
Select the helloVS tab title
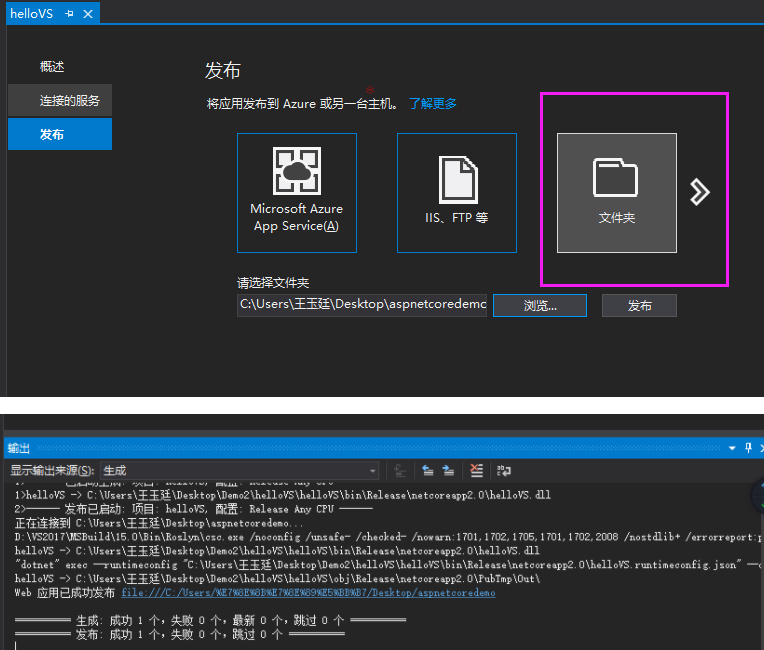coord(32,14)
